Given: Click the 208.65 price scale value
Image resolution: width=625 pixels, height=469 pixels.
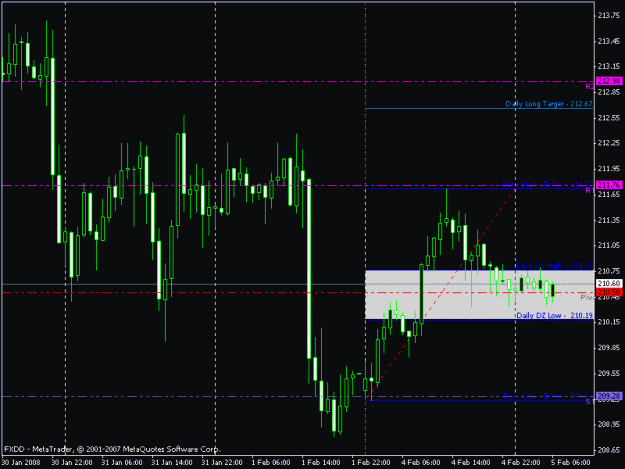Looking at the screenshot, I should coord(609,450).
